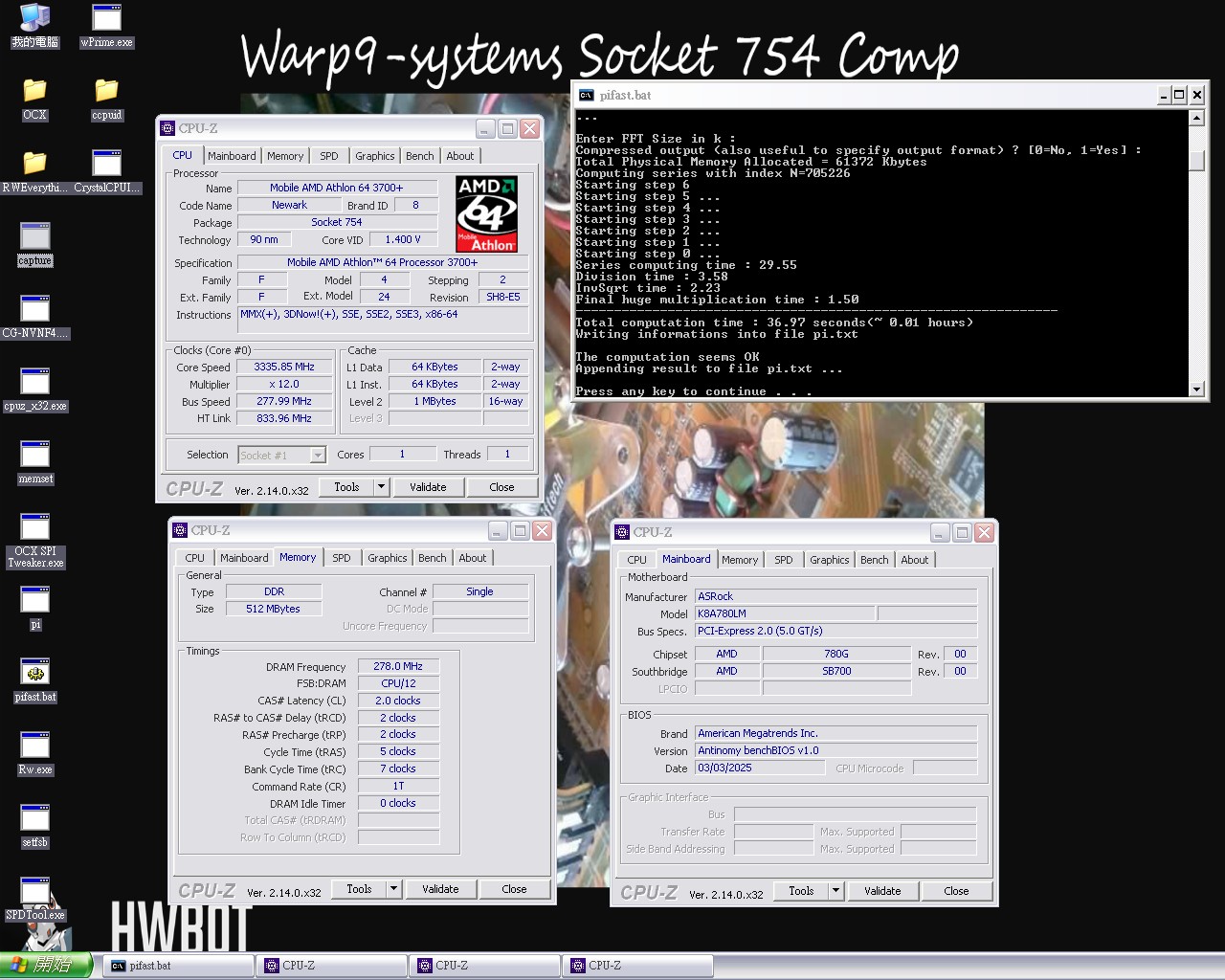Click the Socket 754 package value

tap(337, 222)
